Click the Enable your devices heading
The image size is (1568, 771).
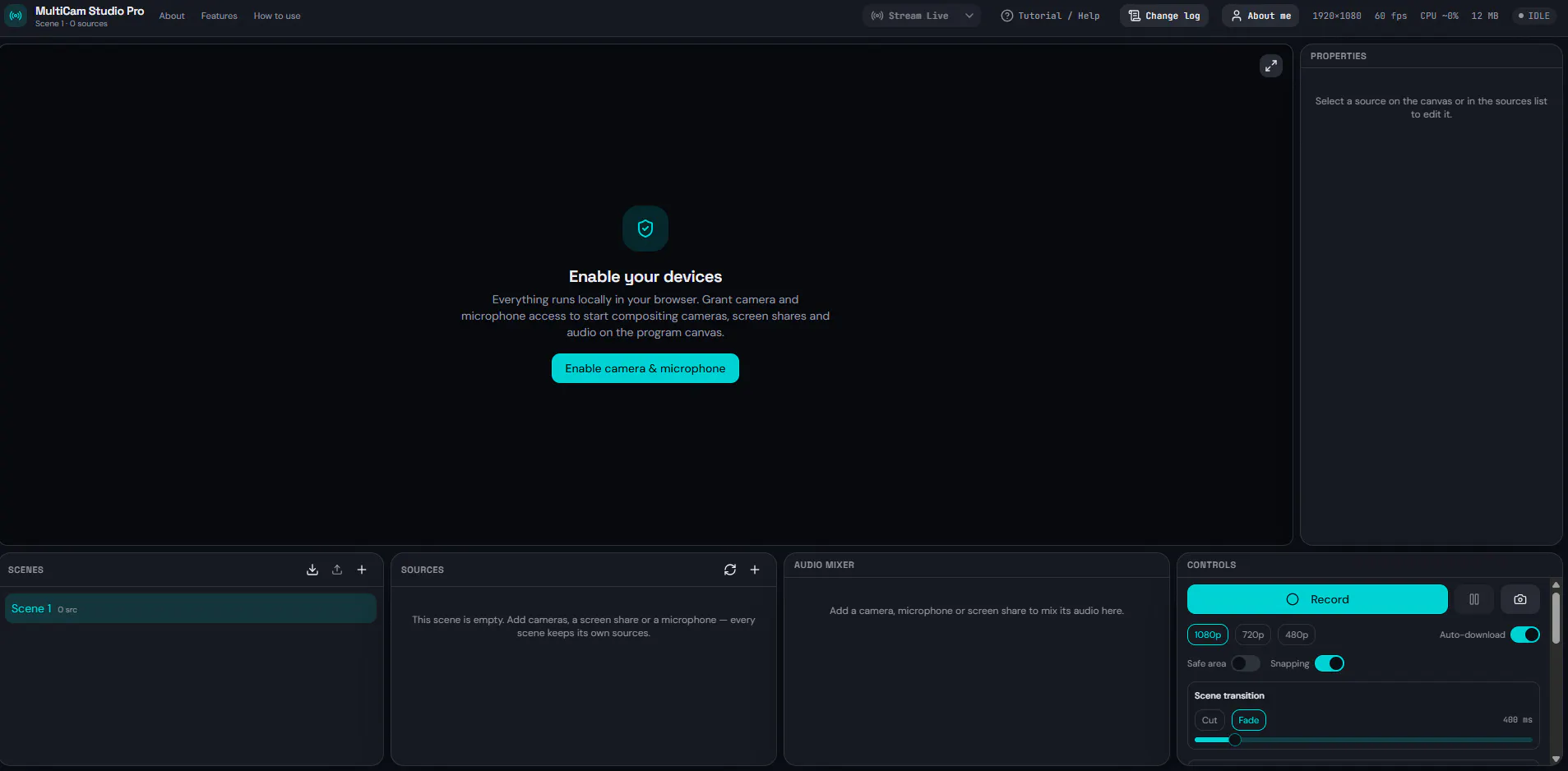tap(645, 276)
